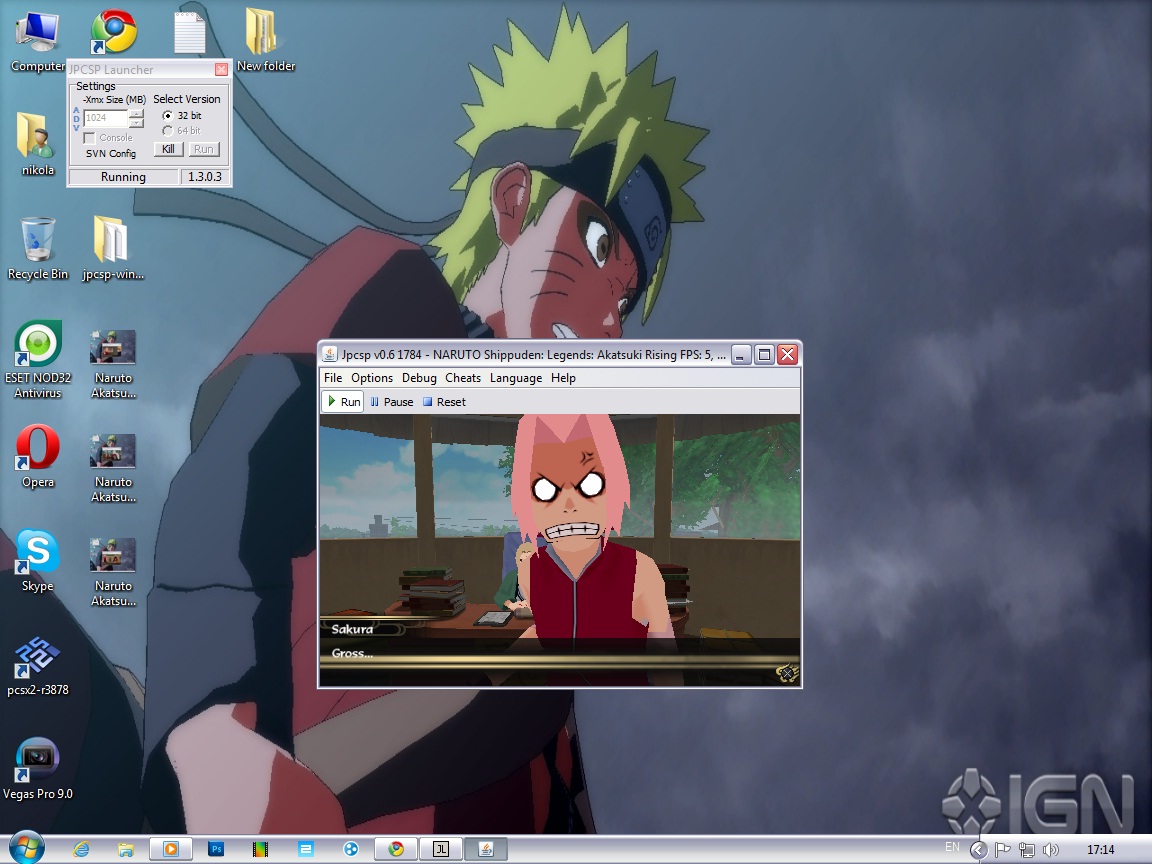Image resolution: width=1152 pixels, height=864 pixels.
Task: Open the Cheats menu in Jpcsp
Action: click(x=463, y=378)
